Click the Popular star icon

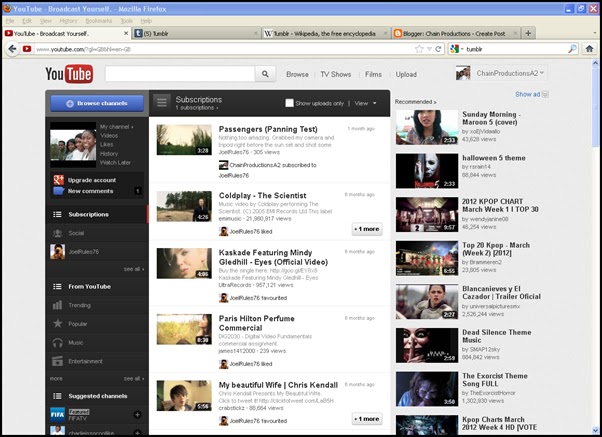[x=58, y=323]
